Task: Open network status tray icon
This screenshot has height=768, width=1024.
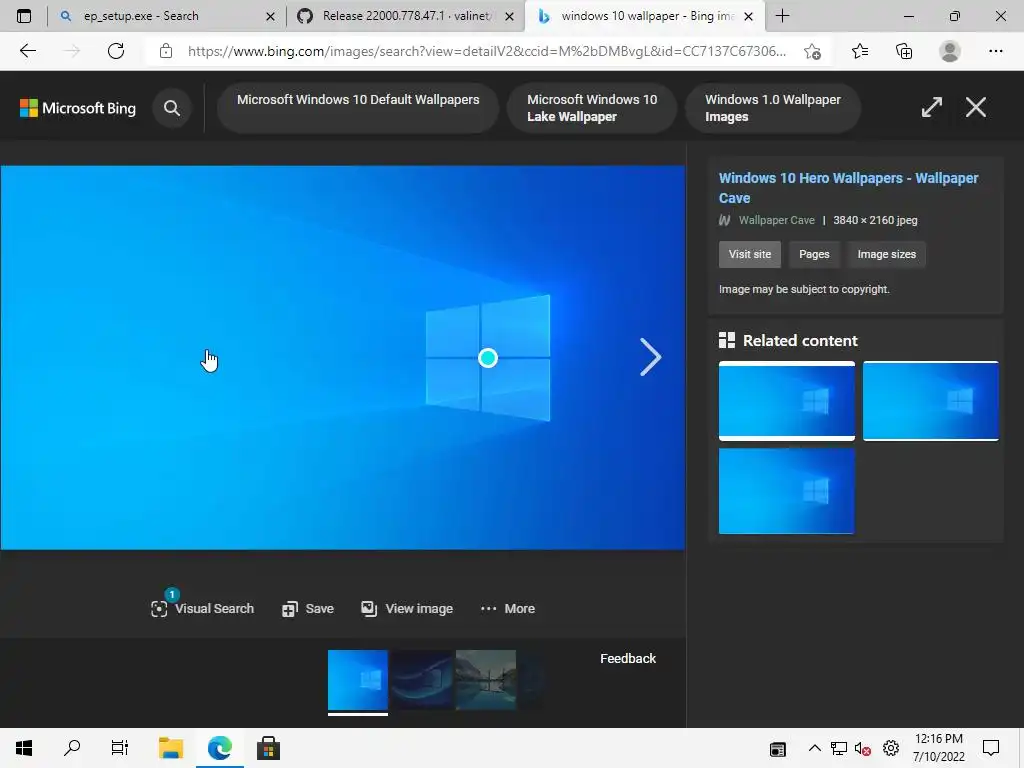Action: click(839, 748)
